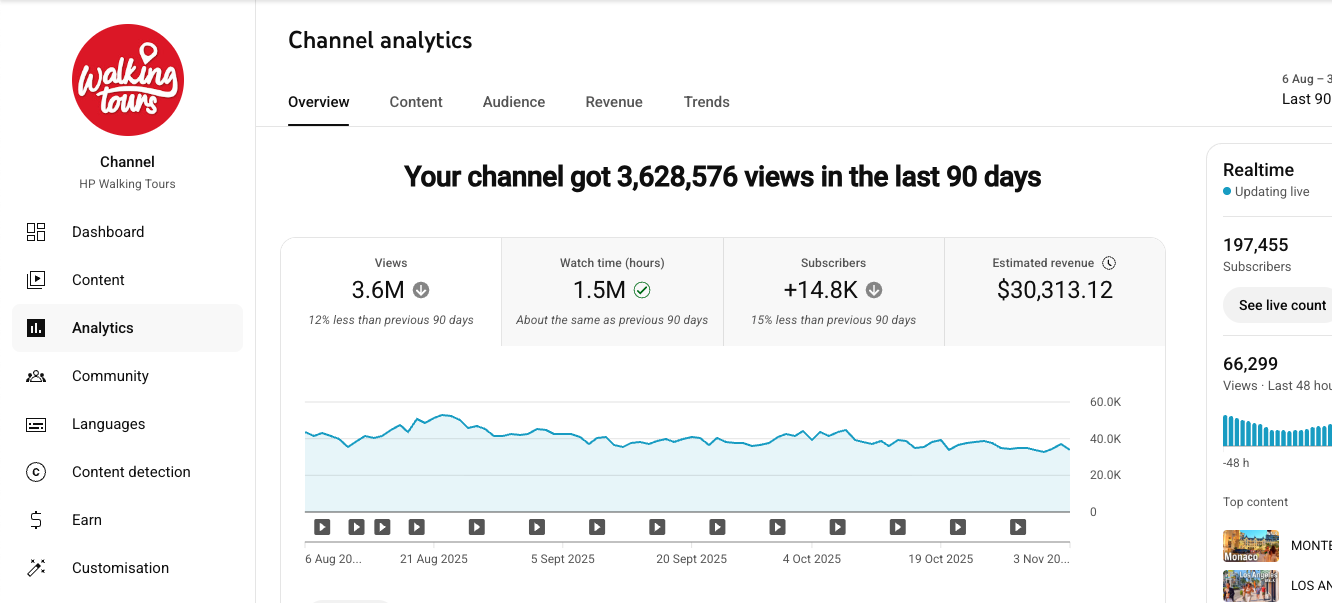Image resolution: width=1332 pixels, height=603 pixels.
Task: Select the Subscribers metric card
Action: [833, 292]
